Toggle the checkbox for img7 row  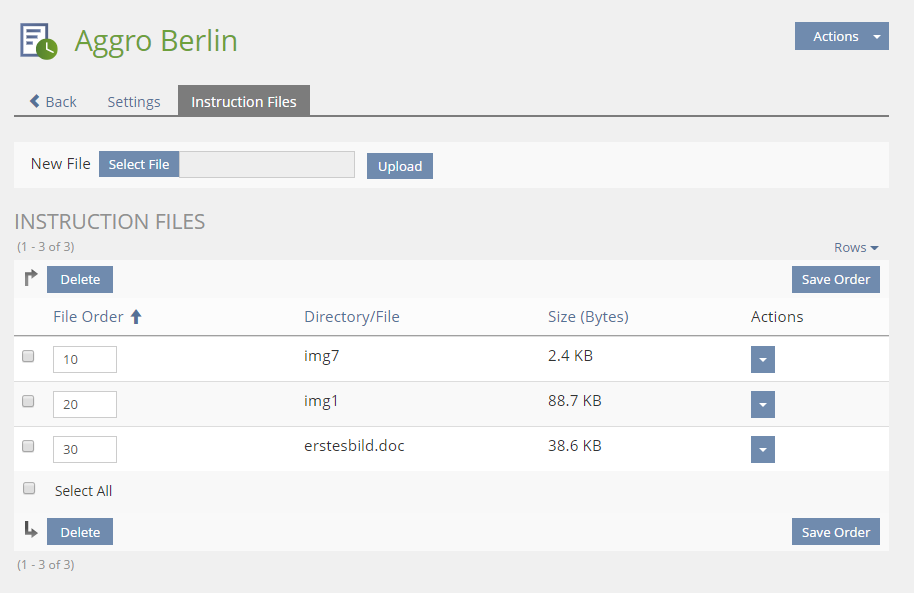(x=28, y=356)
